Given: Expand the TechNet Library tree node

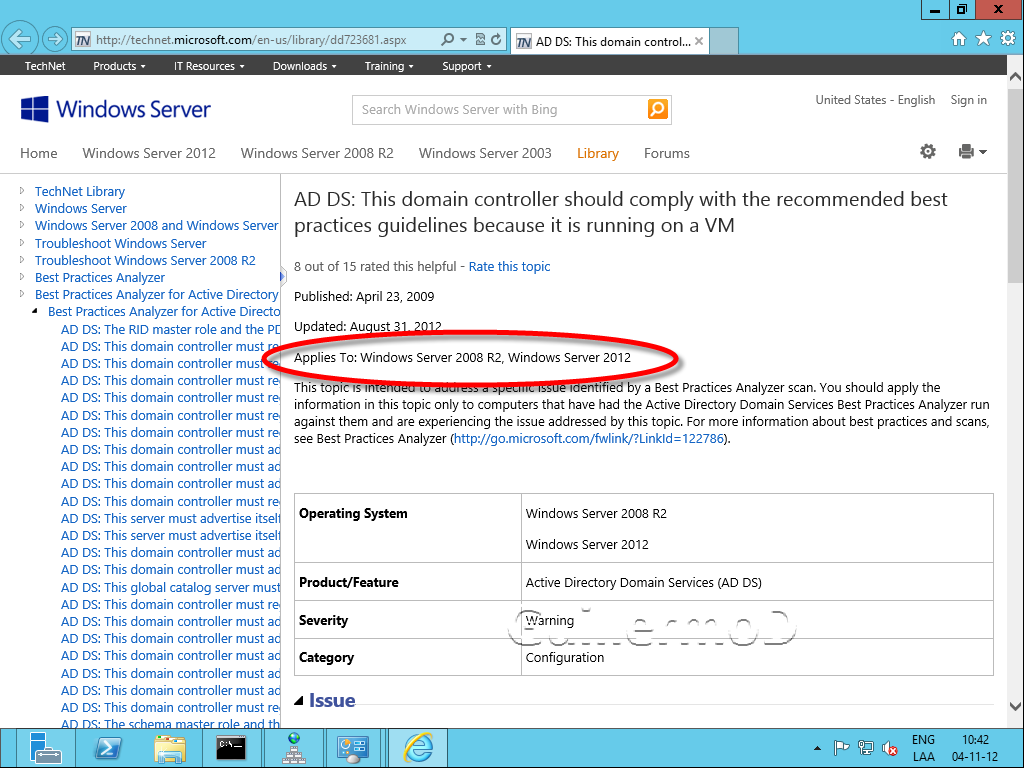Looking at the screenshot, I should point(22,191).
